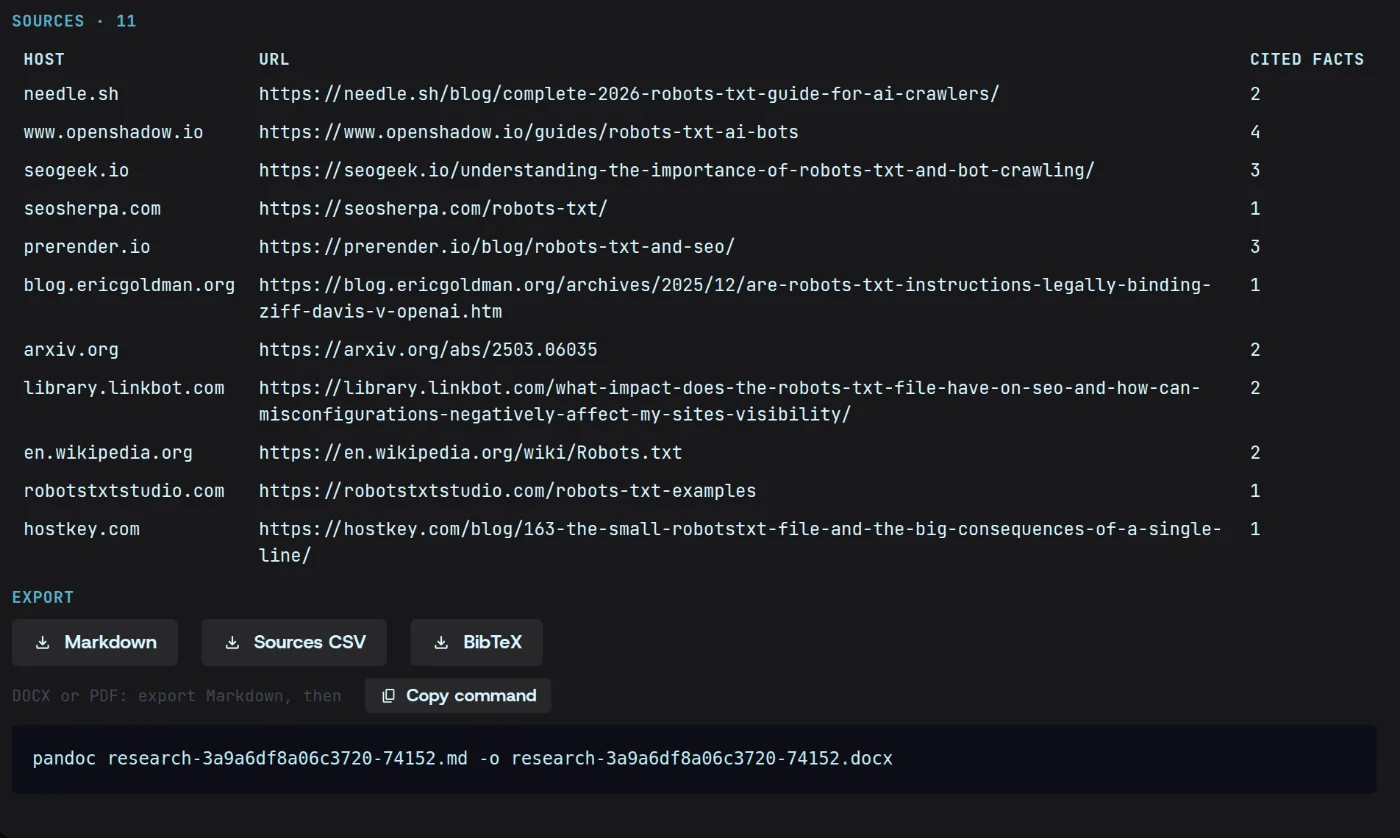Click the Markdown export button
Image resolution: width=1400 pixels, height=838 pixels.
click(x=95, y=642)
